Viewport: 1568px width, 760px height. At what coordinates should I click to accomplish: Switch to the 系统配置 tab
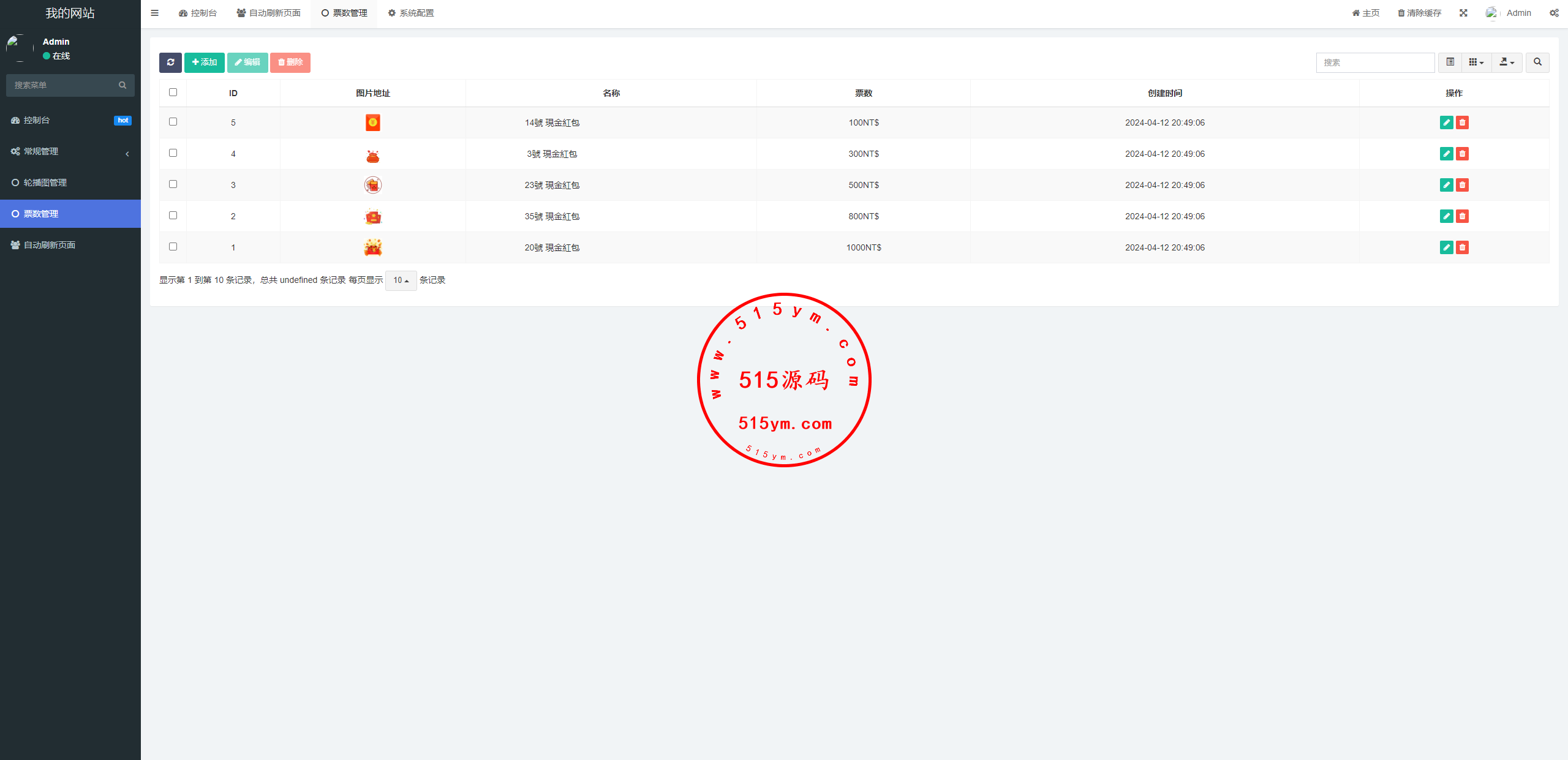pos(410,13)
